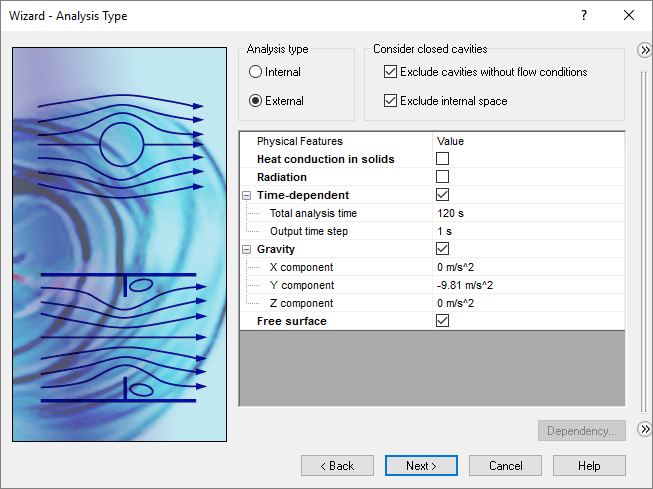Image resolution: width=653 pixels, height=489 pixels.
Task: Collapse the Time-dependent tree node
Action: [246, 195]
